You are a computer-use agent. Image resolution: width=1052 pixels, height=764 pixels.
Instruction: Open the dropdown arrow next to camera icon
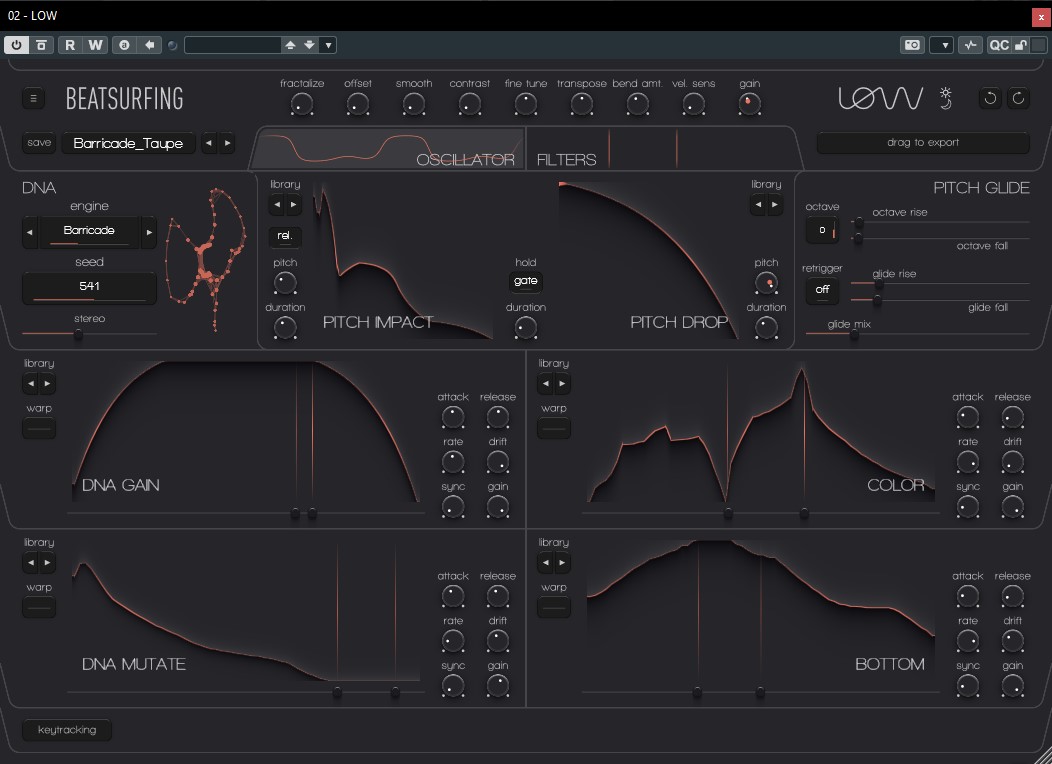pos(942,45)
